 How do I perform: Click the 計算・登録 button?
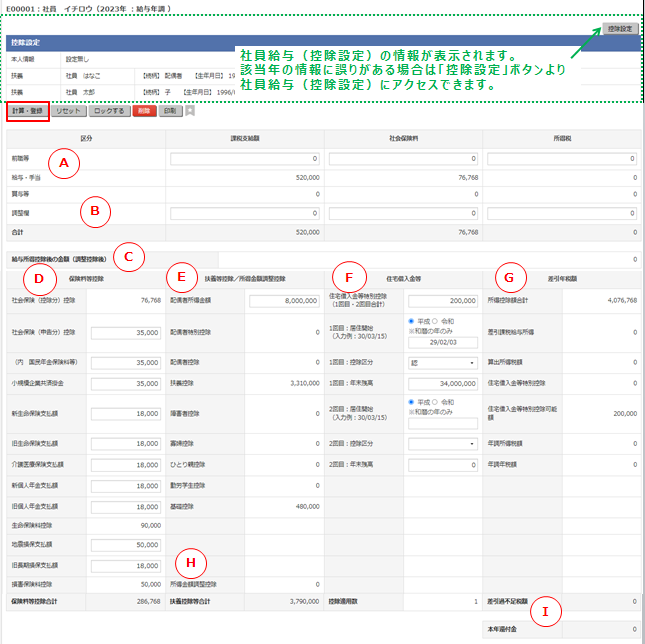27,111
